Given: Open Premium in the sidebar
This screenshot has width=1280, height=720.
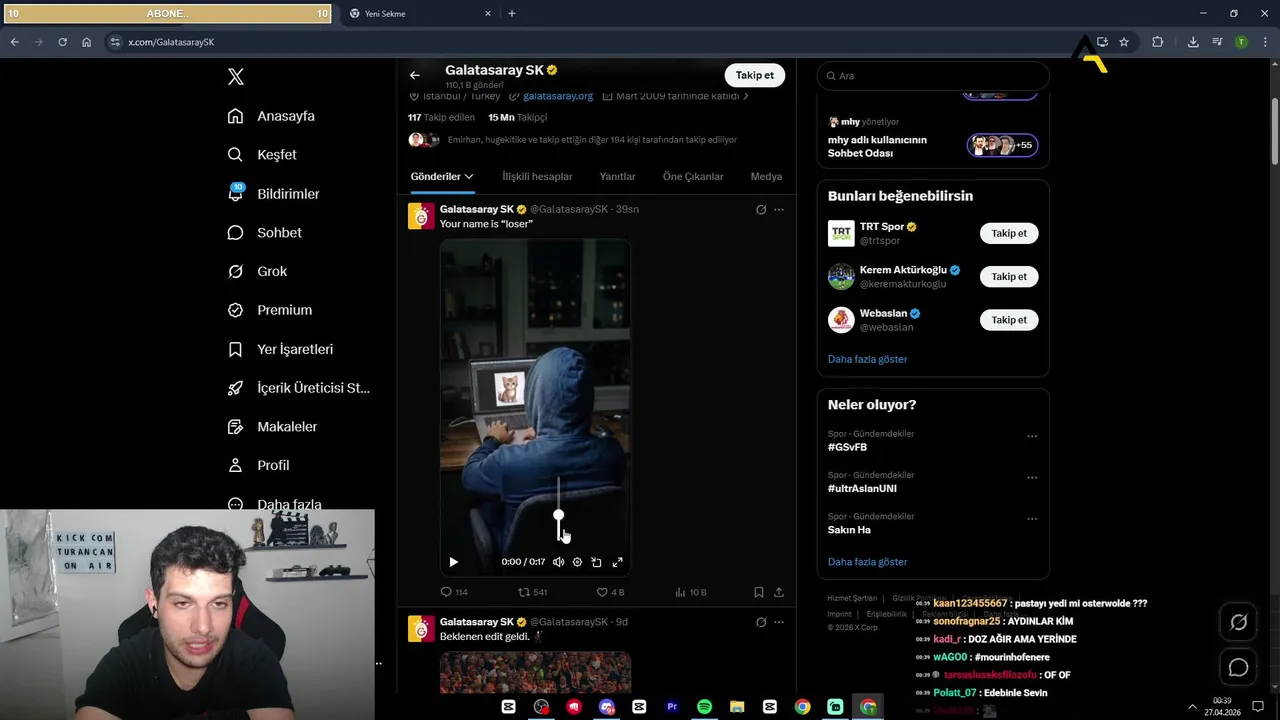Looking at the screenshot, I should point(269,310).
